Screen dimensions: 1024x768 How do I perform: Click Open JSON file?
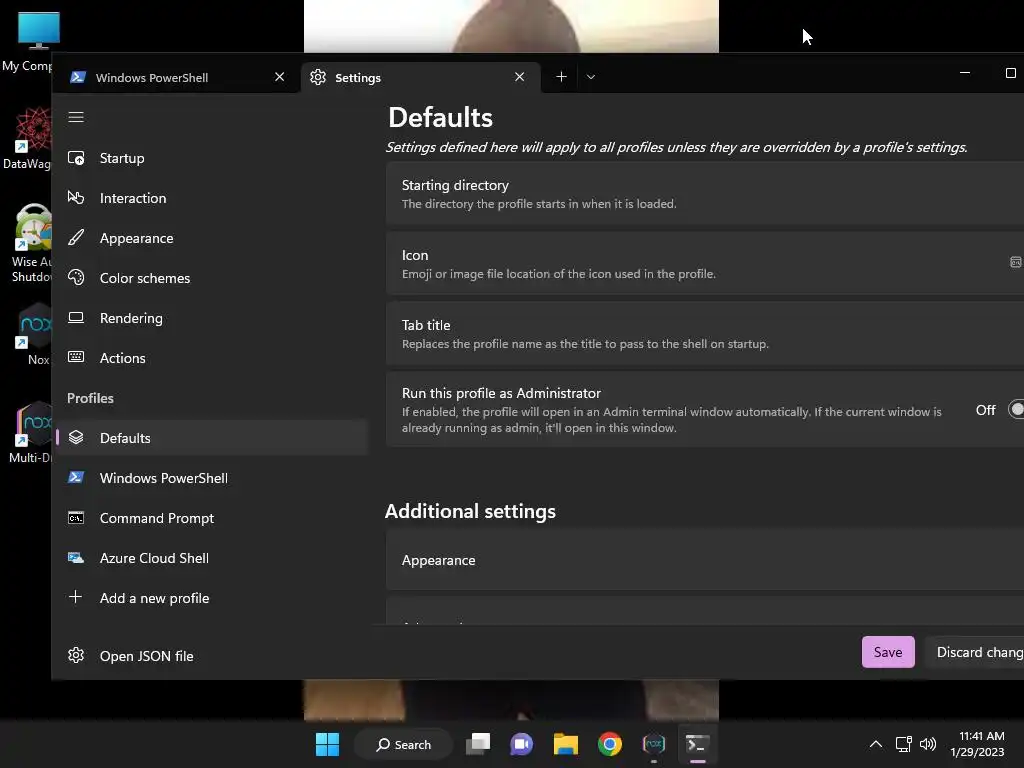(x=212, y=656)
